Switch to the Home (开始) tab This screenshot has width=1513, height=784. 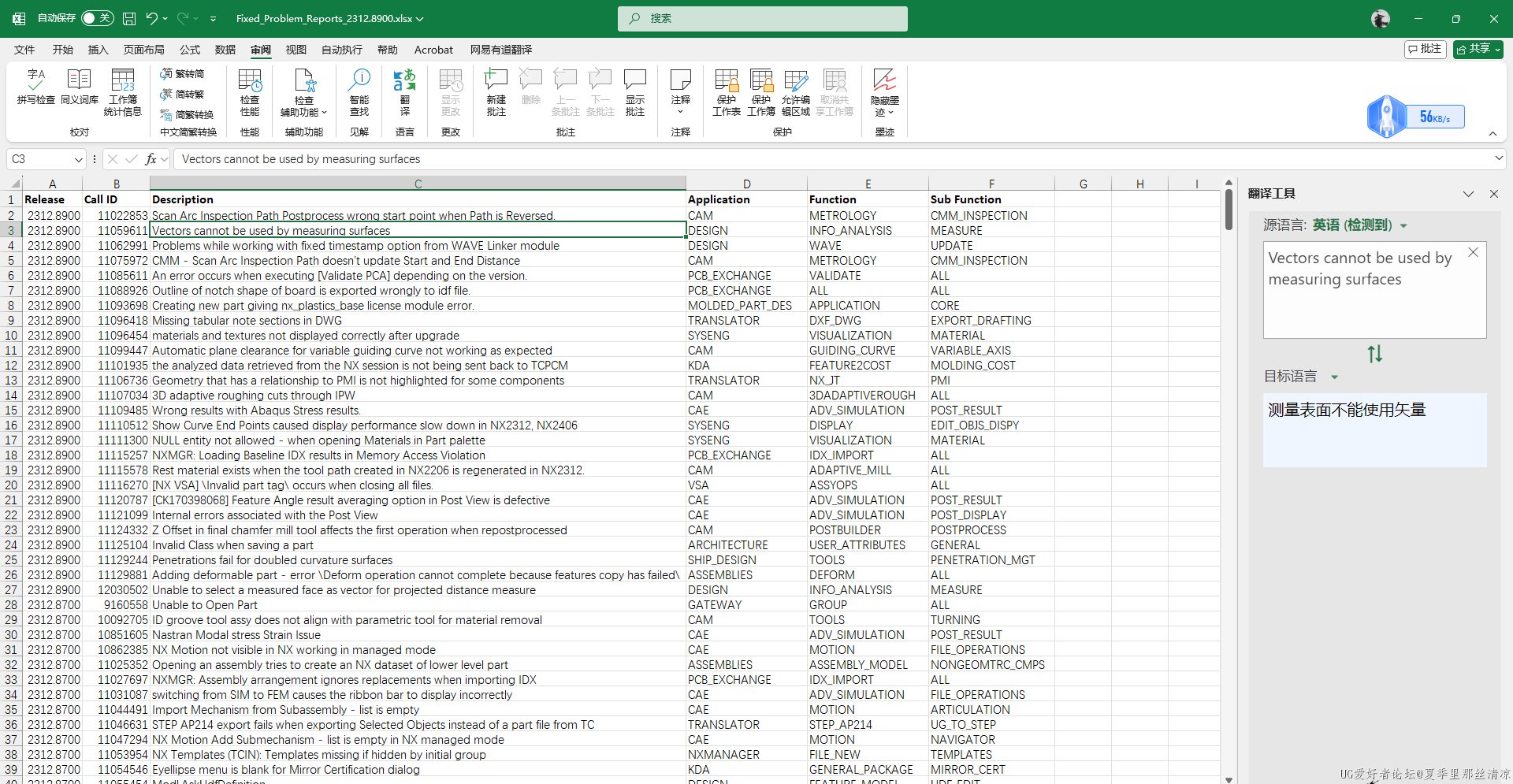(63, 50)
